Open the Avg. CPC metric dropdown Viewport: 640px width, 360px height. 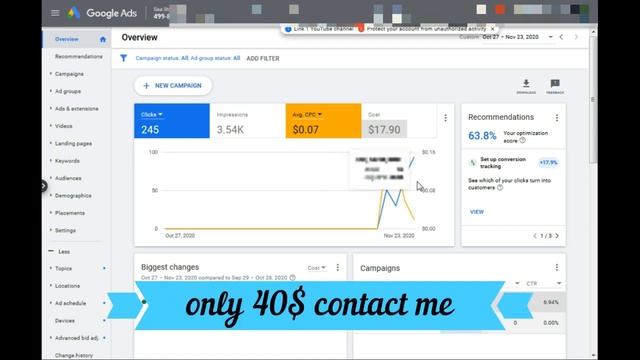click(x=307, y=115)
